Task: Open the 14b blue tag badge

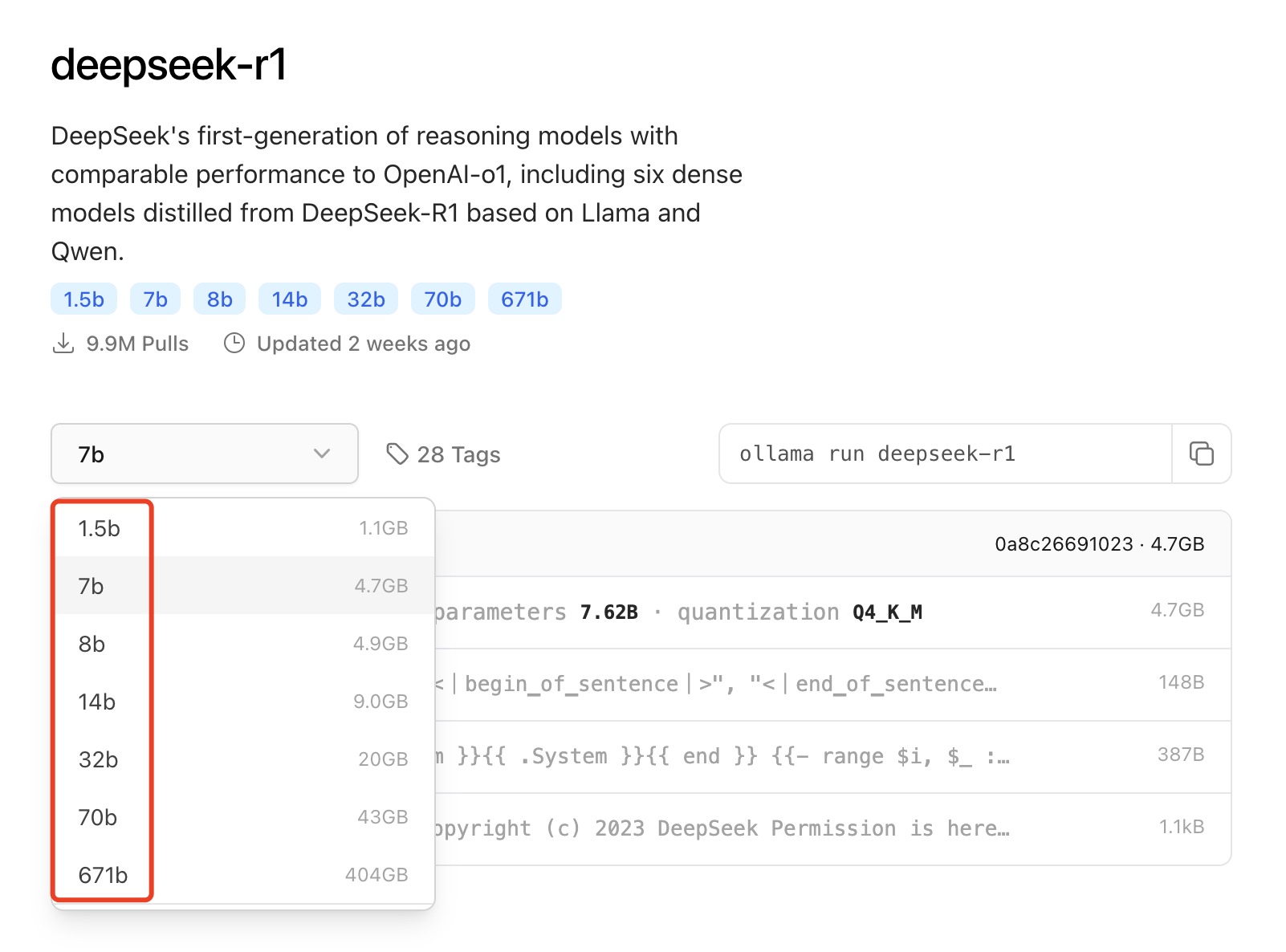Action: [290, 299]
